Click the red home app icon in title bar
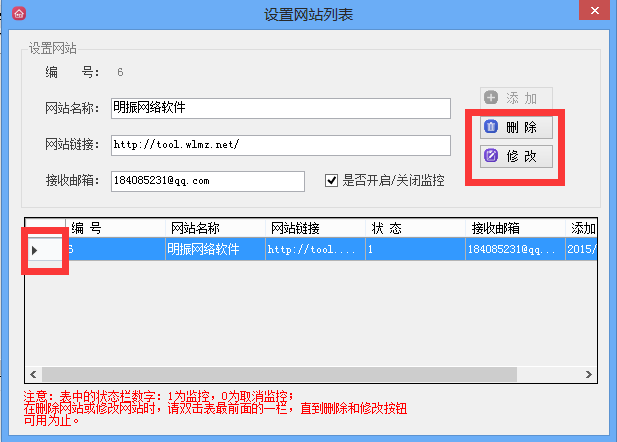 click(x=19, y=14)
